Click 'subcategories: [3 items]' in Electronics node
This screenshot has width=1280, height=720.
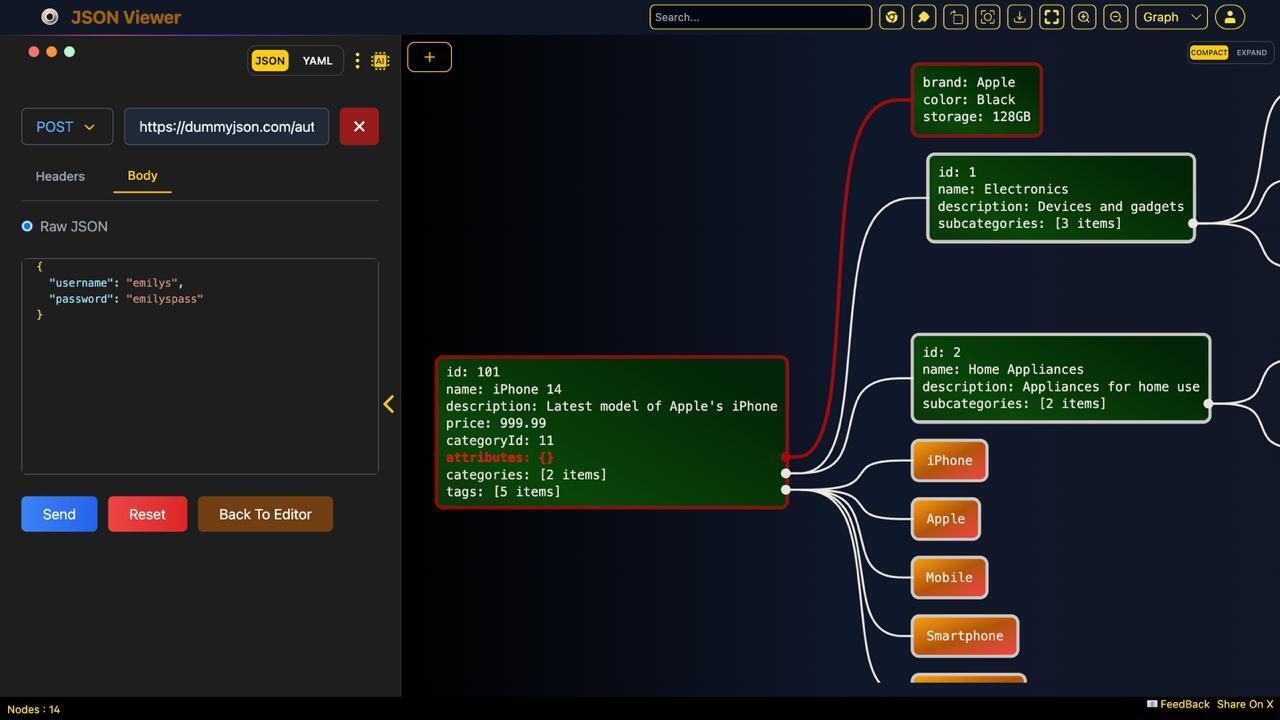[x=1029, y=224]
